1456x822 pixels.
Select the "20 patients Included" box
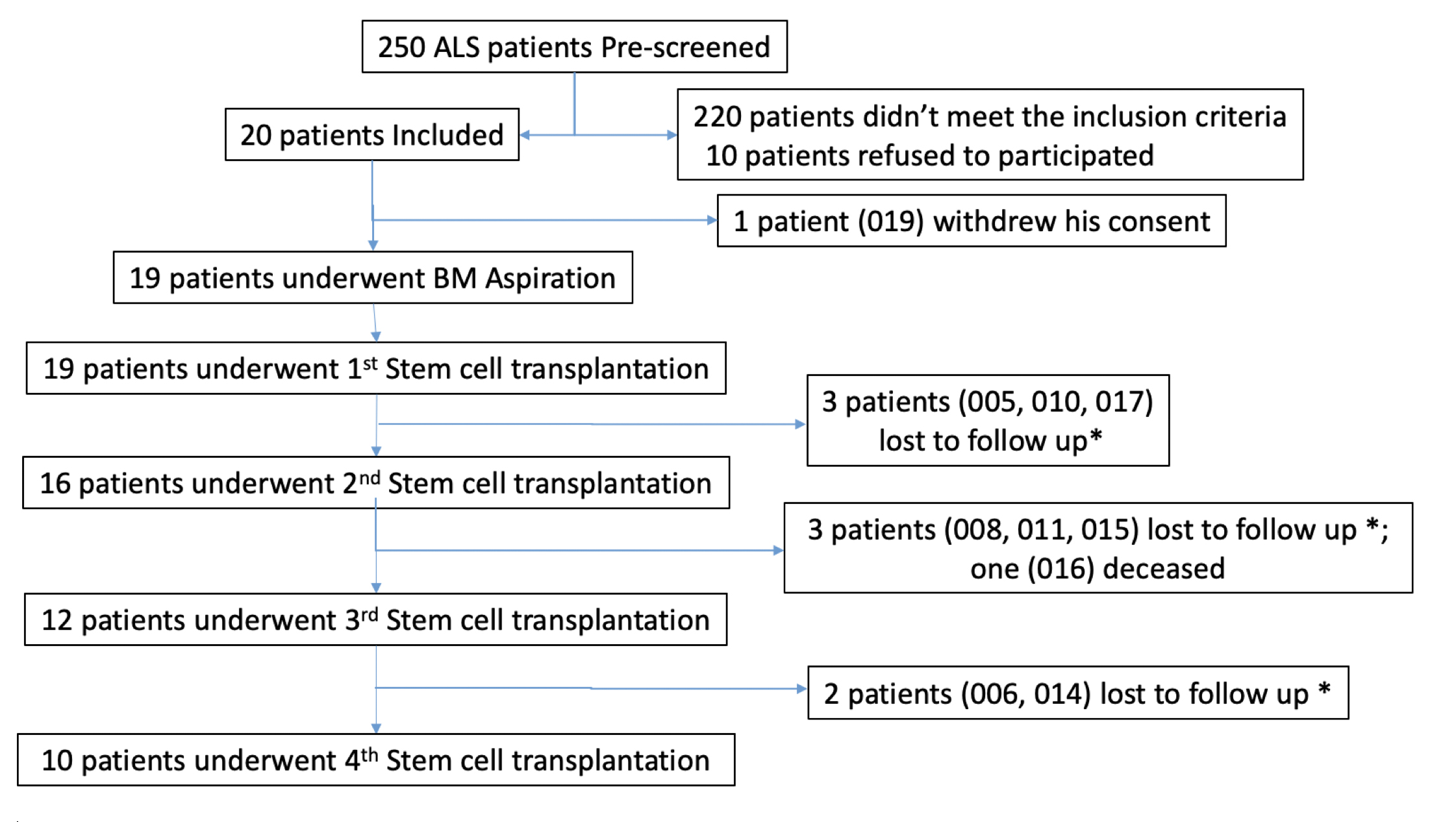[x=371, y=135]
